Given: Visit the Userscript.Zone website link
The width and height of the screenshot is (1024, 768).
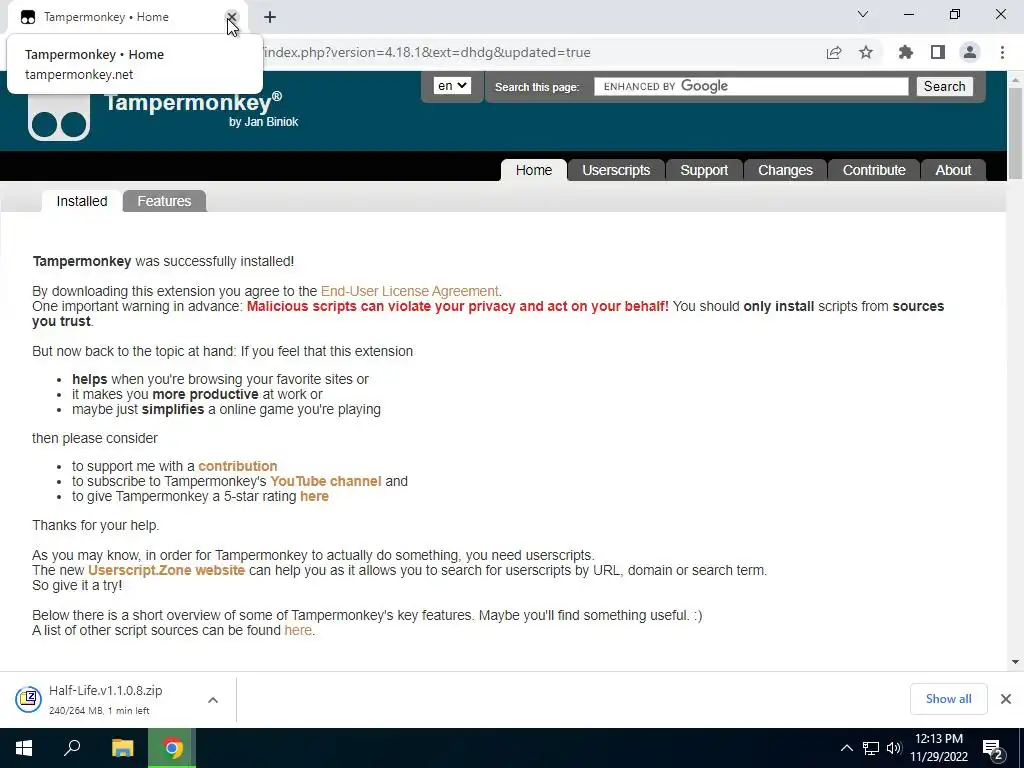Looking at the screenshot, I should click(x=167, y=570).
